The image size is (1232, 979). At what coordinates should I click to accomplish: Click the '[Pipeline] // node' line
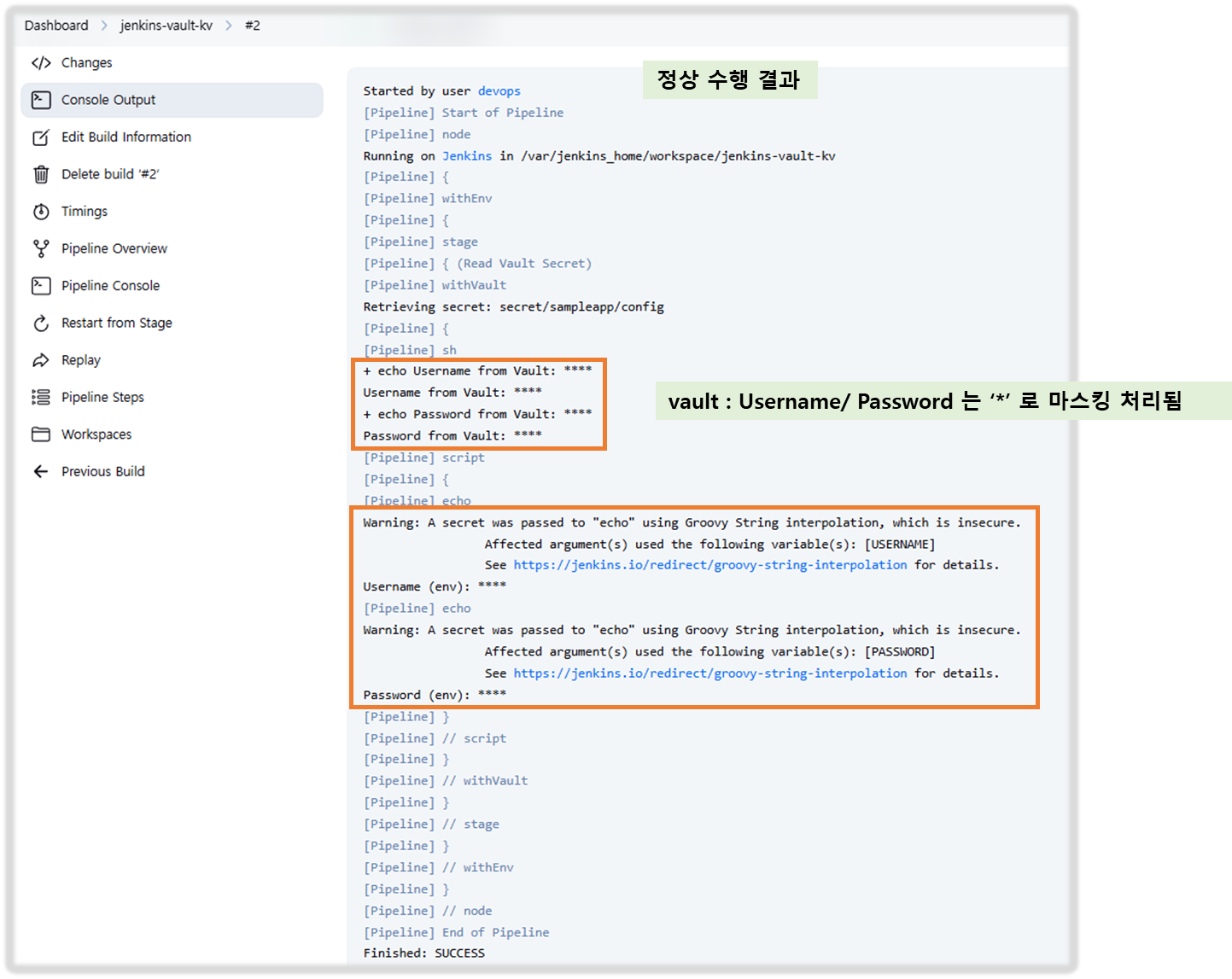pyautogui.click(x=428, y=912)
